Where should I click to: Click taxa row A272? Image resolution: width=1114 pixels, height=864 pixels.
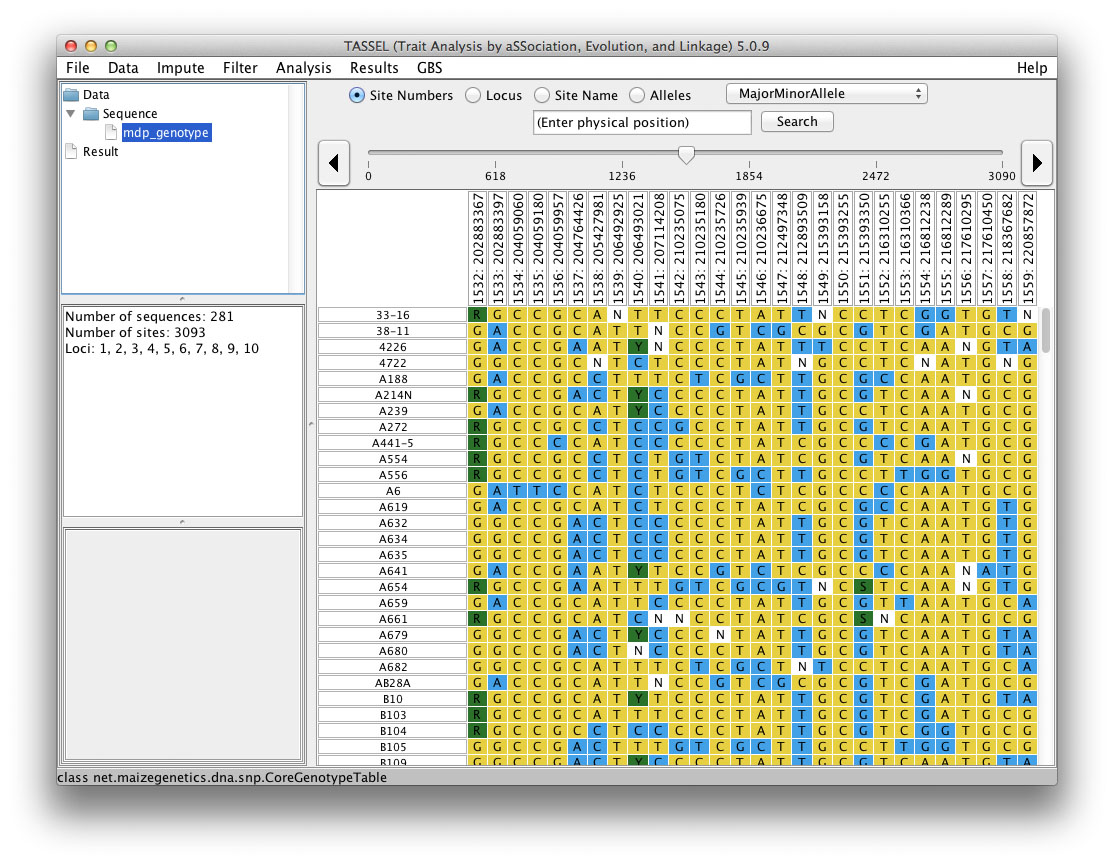coord(392,427)
